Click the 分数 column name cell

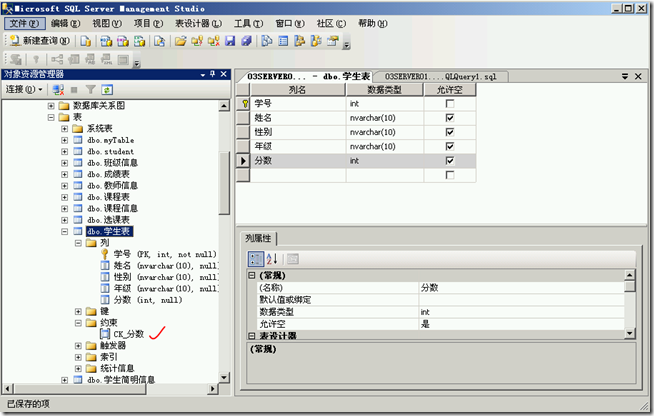click(x=298, y=161)
